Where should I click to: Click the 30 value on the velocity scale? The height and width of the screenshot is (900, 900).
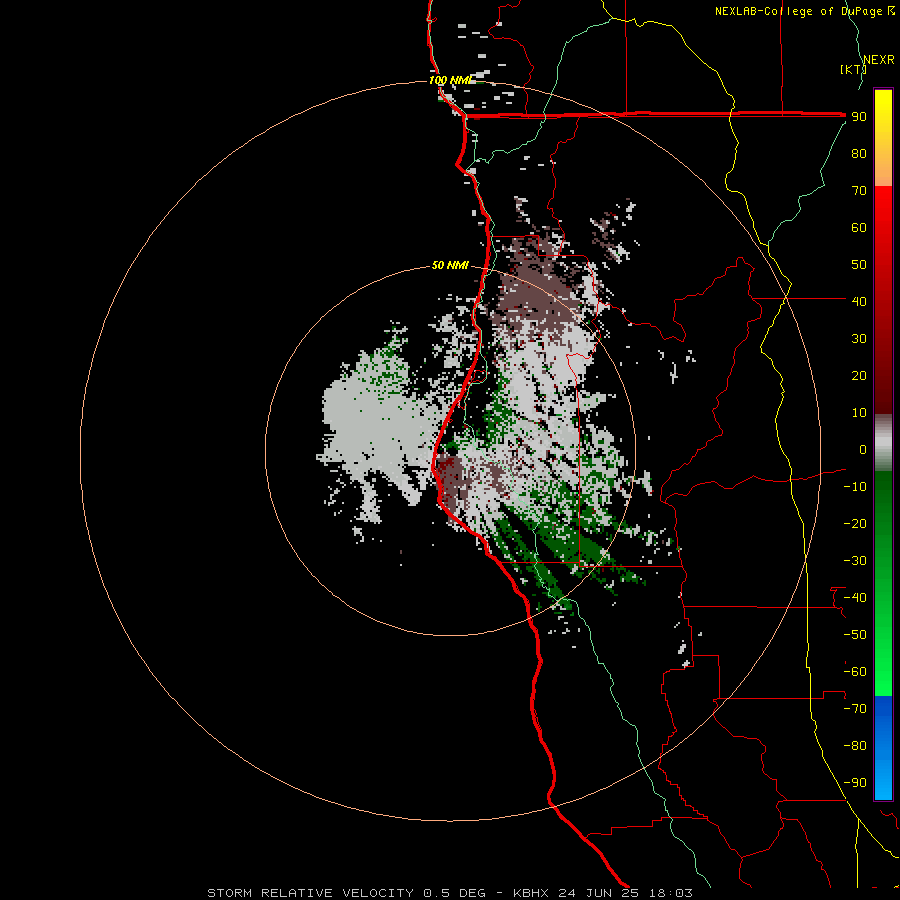point(859,339)
